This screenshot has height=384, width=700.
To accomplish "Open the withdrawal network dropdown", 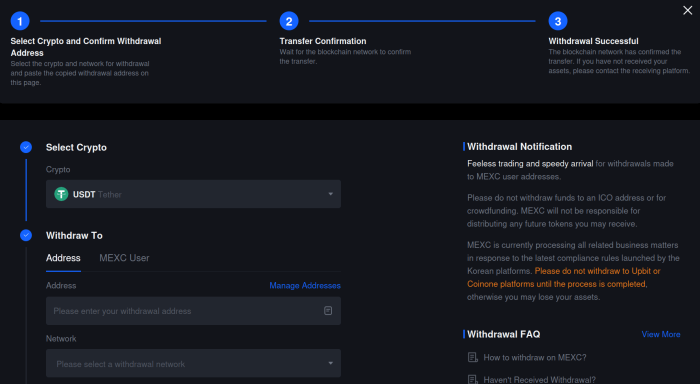I will 193,363.
